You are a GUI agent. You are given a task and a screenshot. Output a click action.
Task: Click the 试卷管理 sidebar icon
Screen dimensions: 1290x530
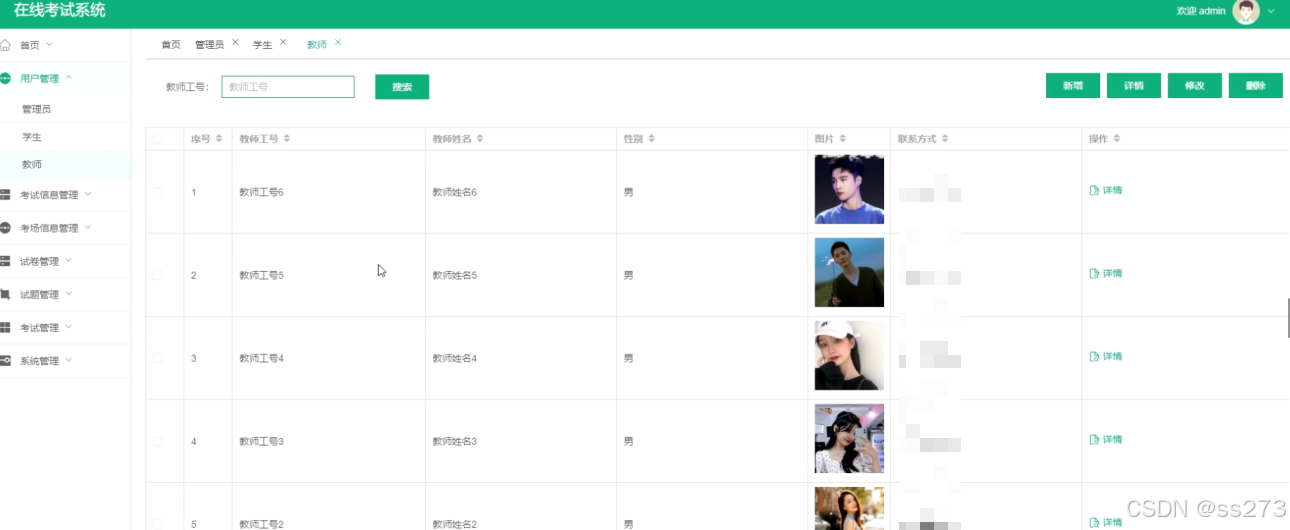click(x=5, y=261)
